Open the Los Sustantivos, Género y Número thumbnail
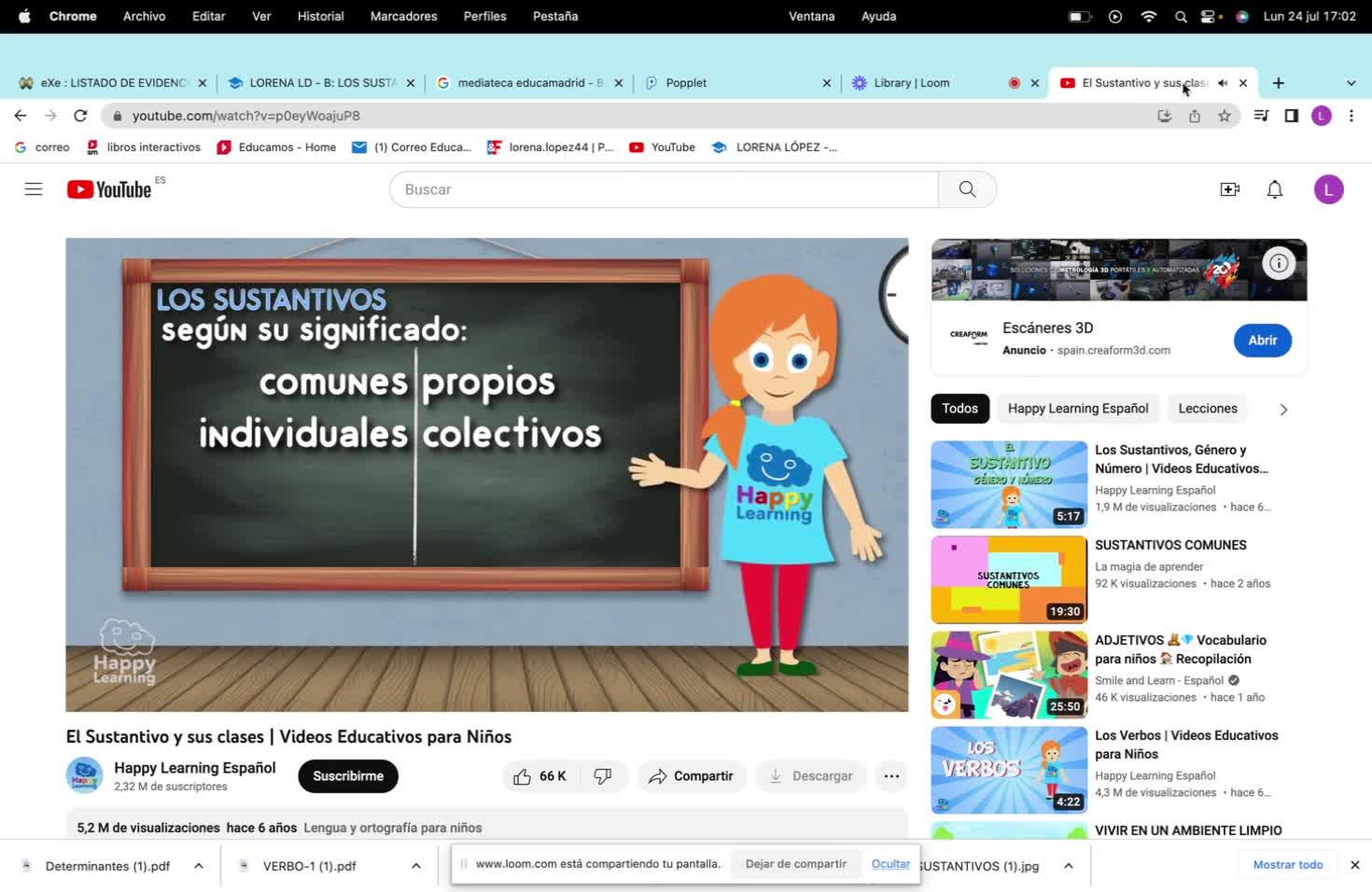1372x892 pixels. (x=1009, y=484)
